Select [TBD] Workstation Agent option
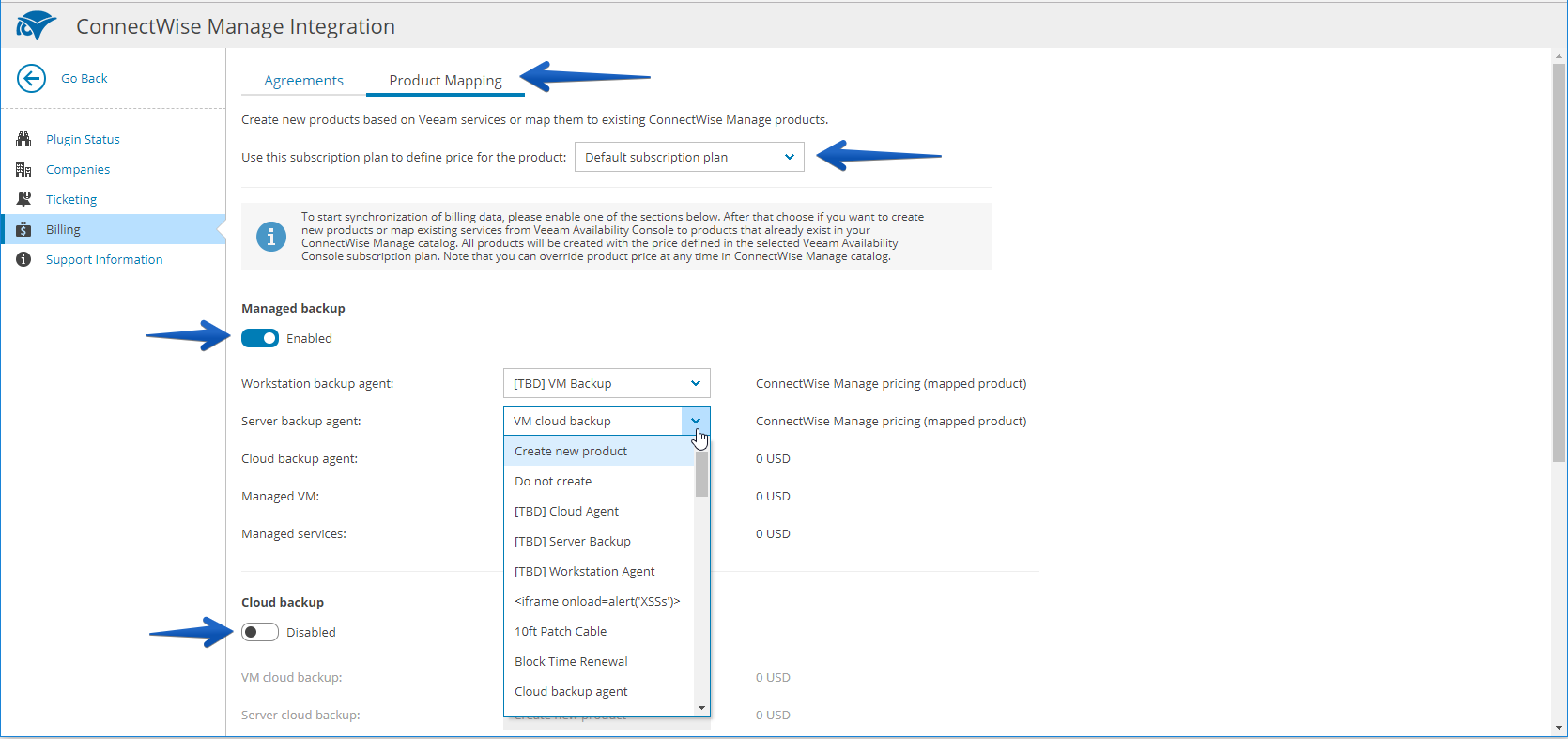The height and width of the screenshot is (739, 1568). [x=599, y=571]
